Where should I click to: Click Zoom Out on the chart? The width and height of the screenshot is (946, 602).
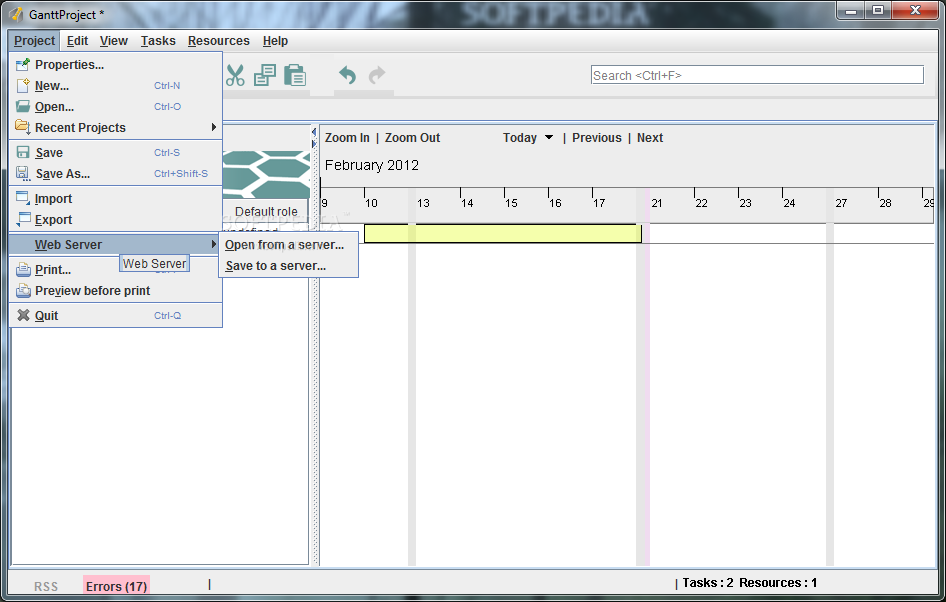tap(413, 138)
